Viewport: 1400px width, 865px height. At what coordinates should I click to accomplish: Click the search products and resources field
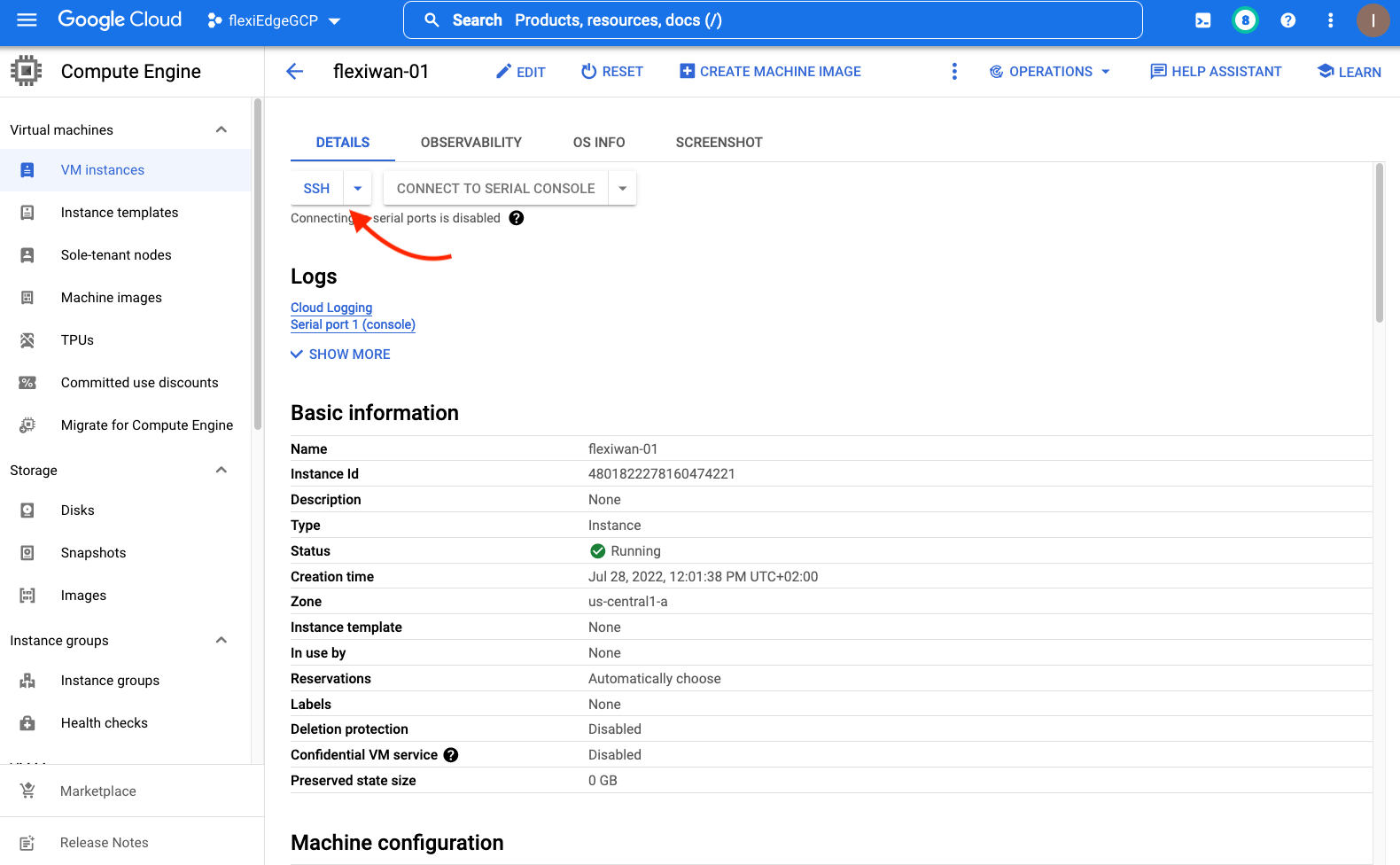773,20
